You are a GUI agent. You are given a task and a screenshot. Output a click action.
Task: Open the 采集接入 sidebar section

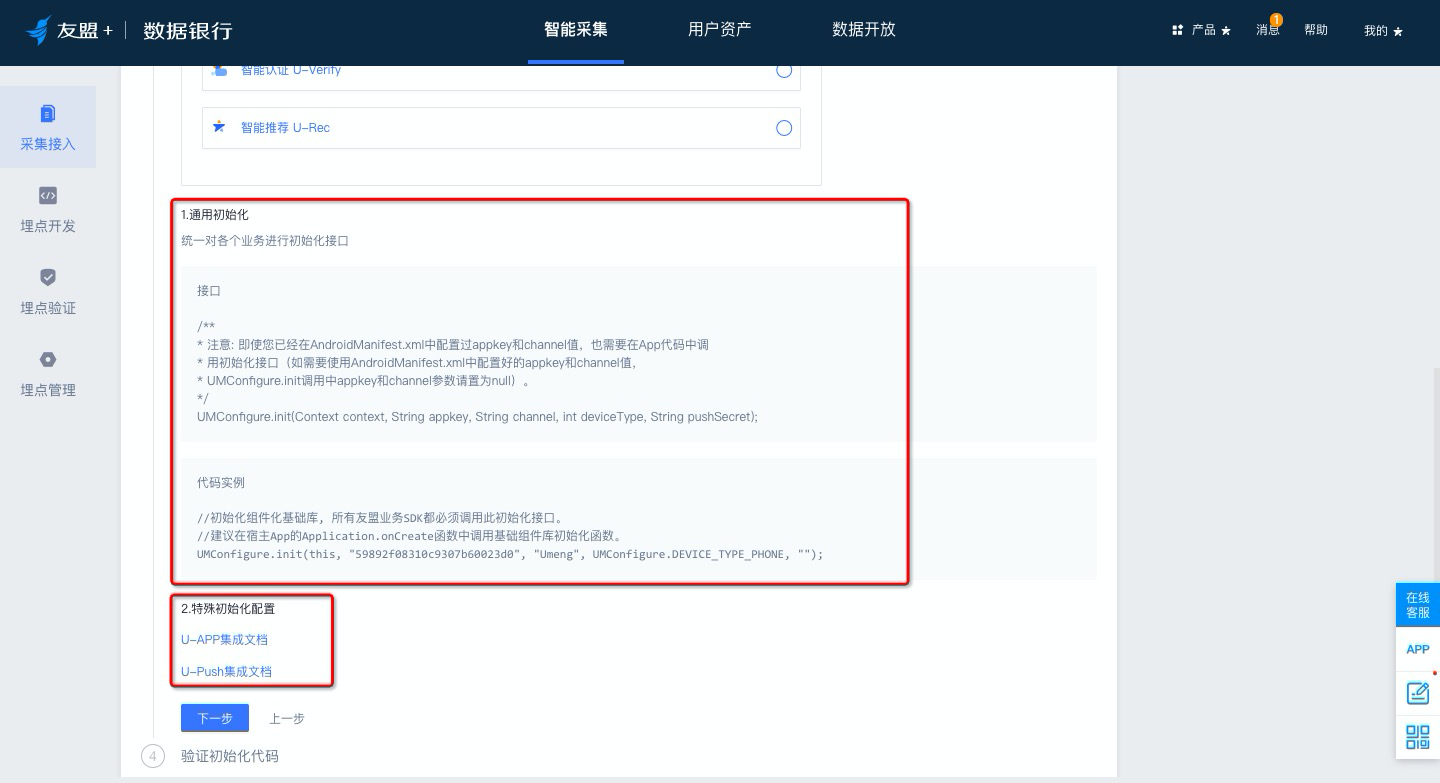click(x=48, y=127)
